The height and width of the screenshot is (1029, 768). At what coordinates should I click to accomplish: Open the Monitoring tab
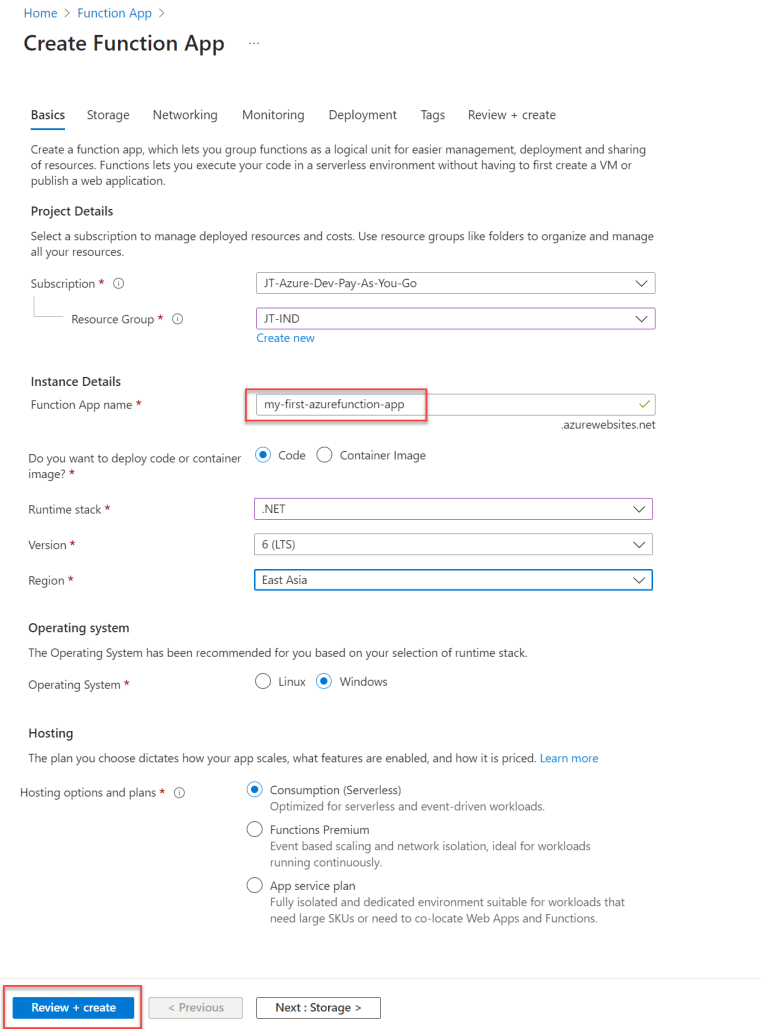pos(273,115)
